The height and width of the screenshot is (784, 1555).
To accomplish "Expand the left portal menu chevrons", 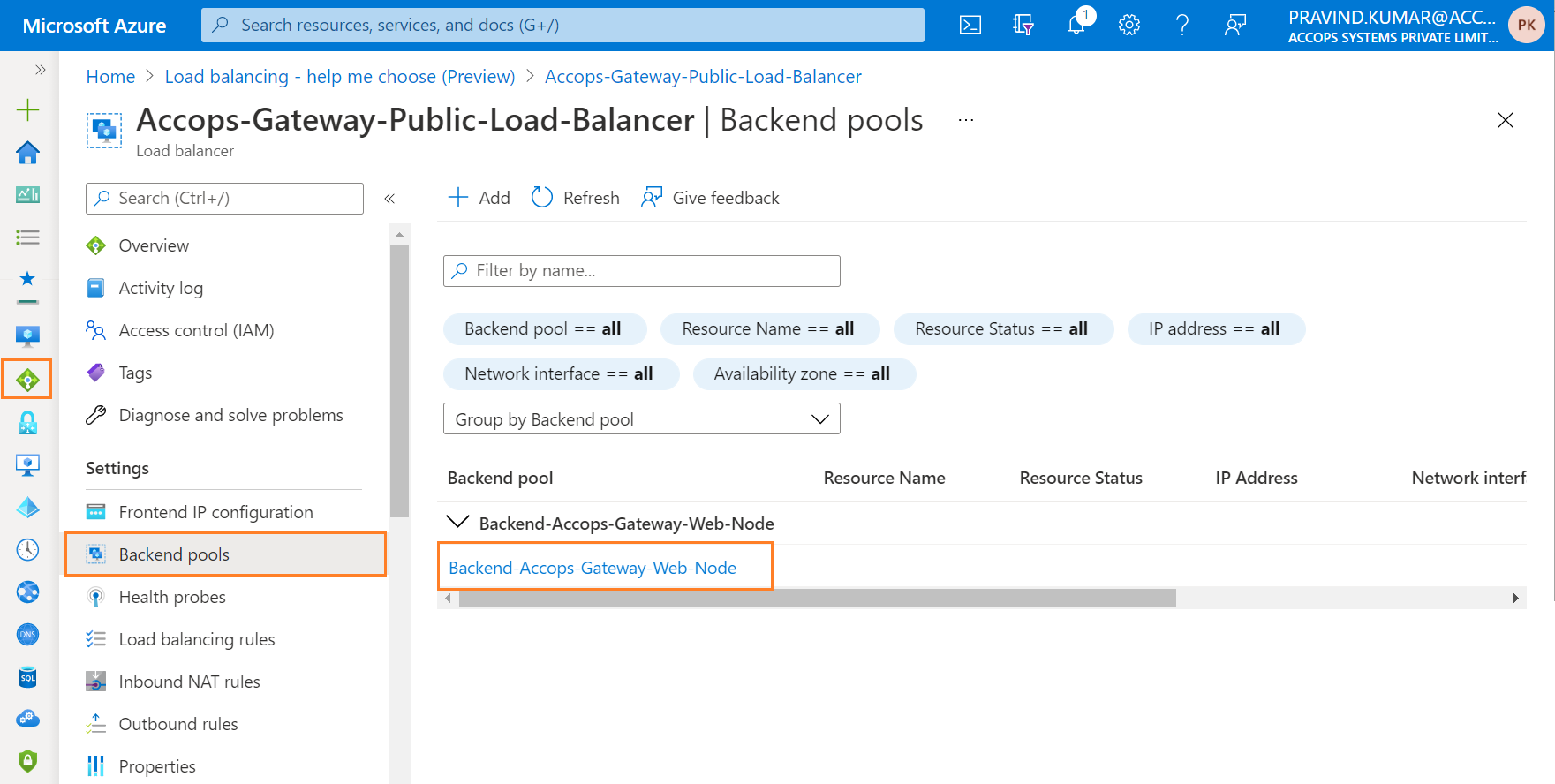I will click(x=40, y=69).
